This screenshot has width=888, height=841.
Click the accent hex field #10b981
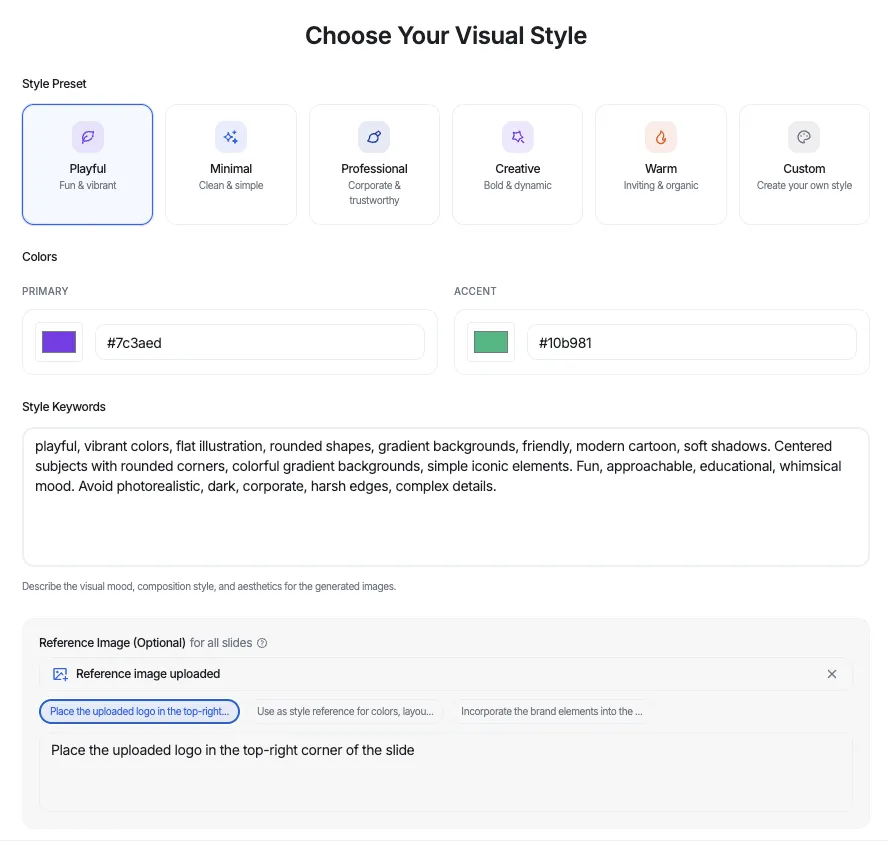click(690, 342)
